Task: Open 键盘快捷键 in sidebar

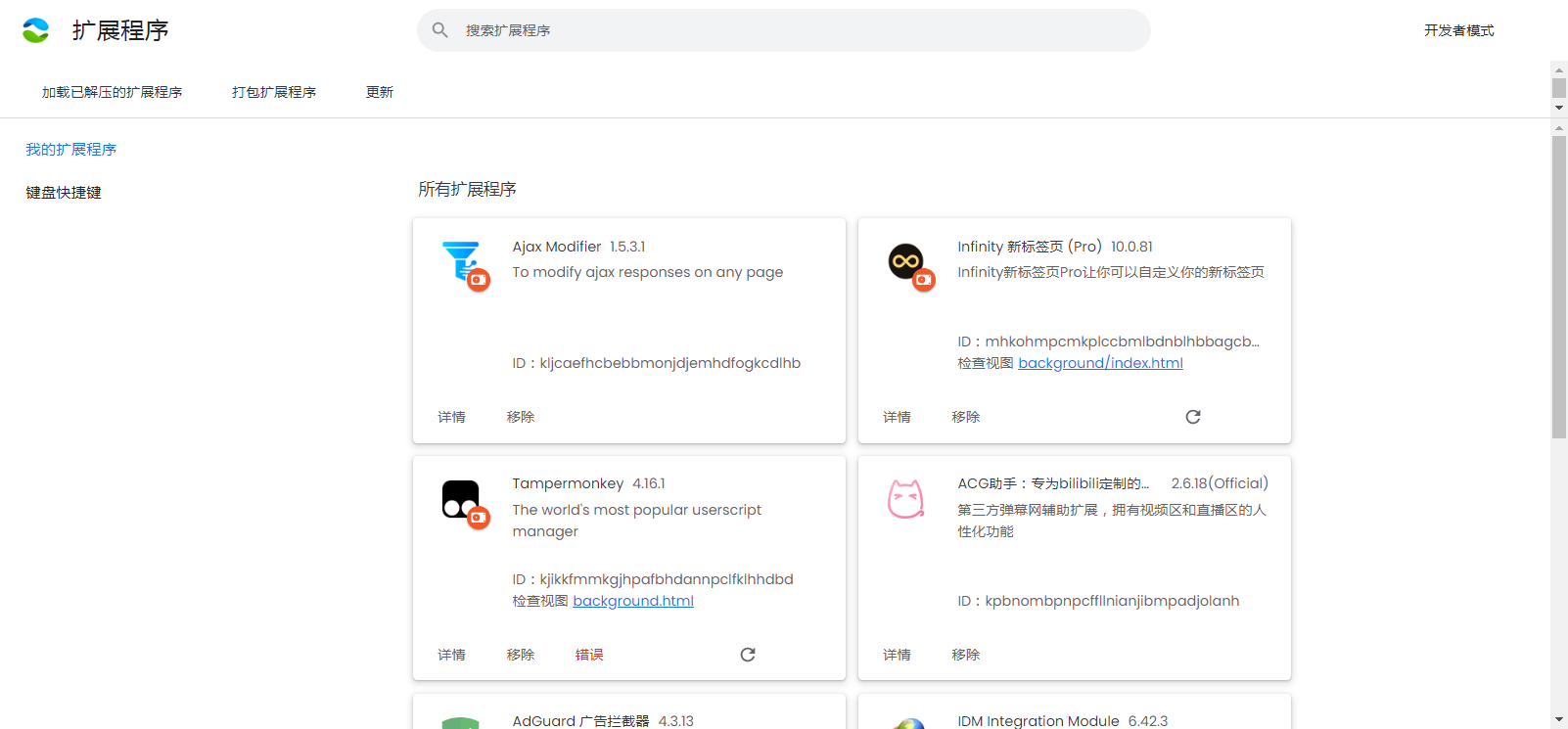Action: tap(64, 193)
